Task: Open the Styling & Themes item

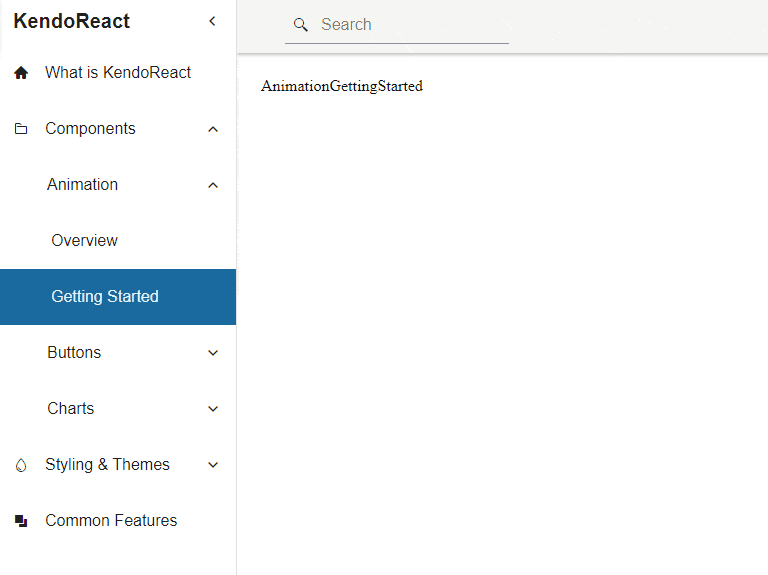Action: pyautogui.click(x=118, y=464)
